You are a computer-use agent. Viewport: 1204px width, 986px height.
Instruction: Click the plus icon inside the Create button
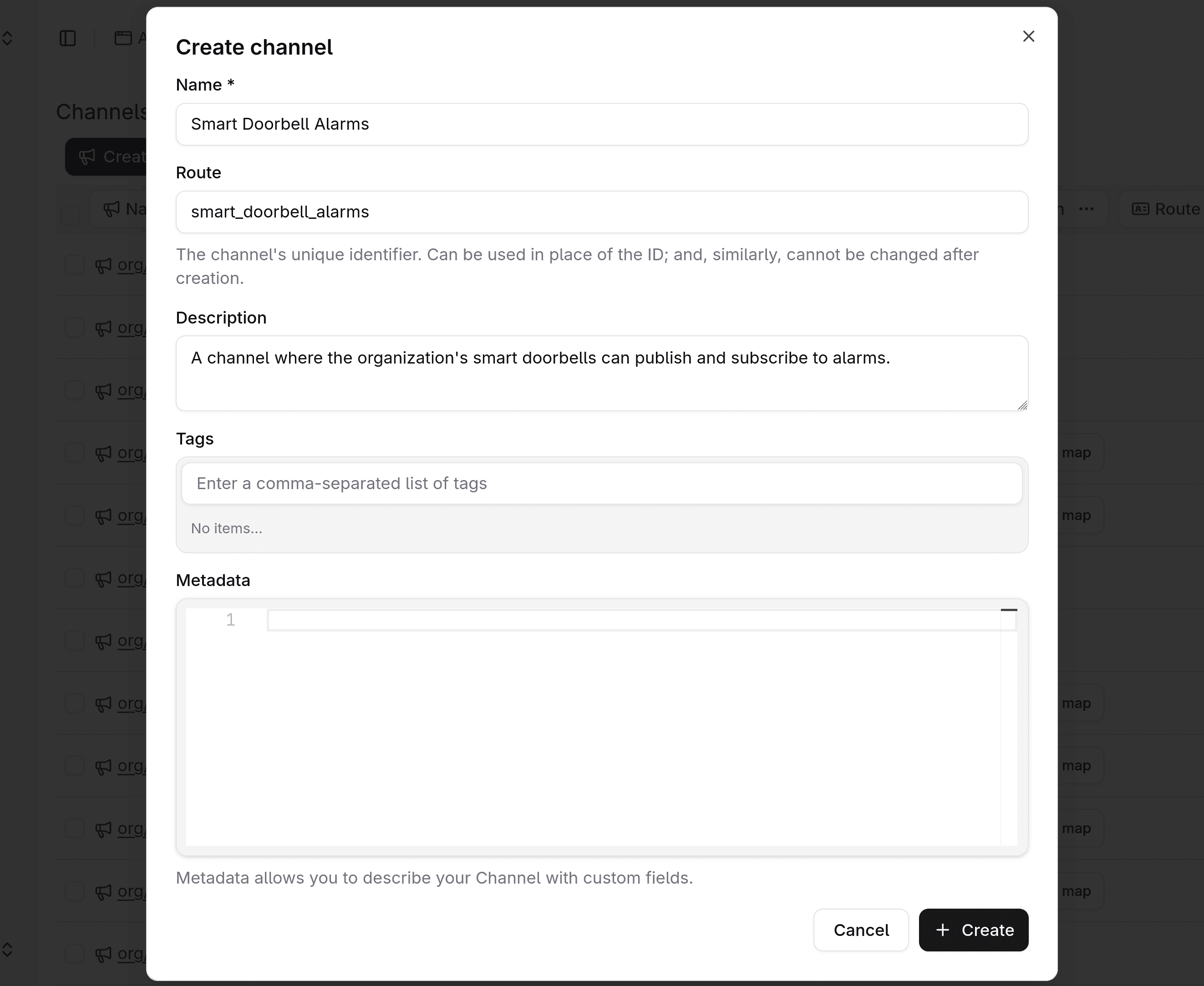pyautogui.click(x=943, y=930)
